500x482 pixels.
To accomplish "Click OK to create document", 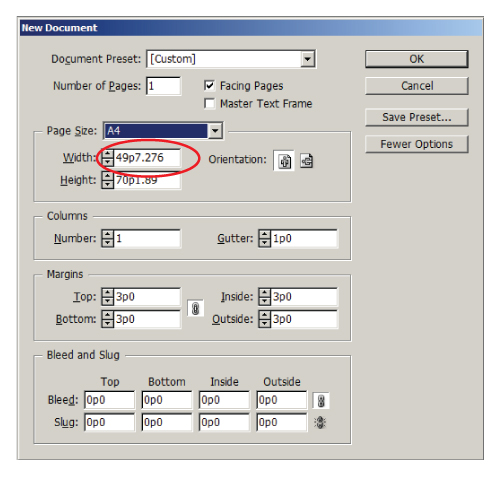I will (x=417, y=59).
